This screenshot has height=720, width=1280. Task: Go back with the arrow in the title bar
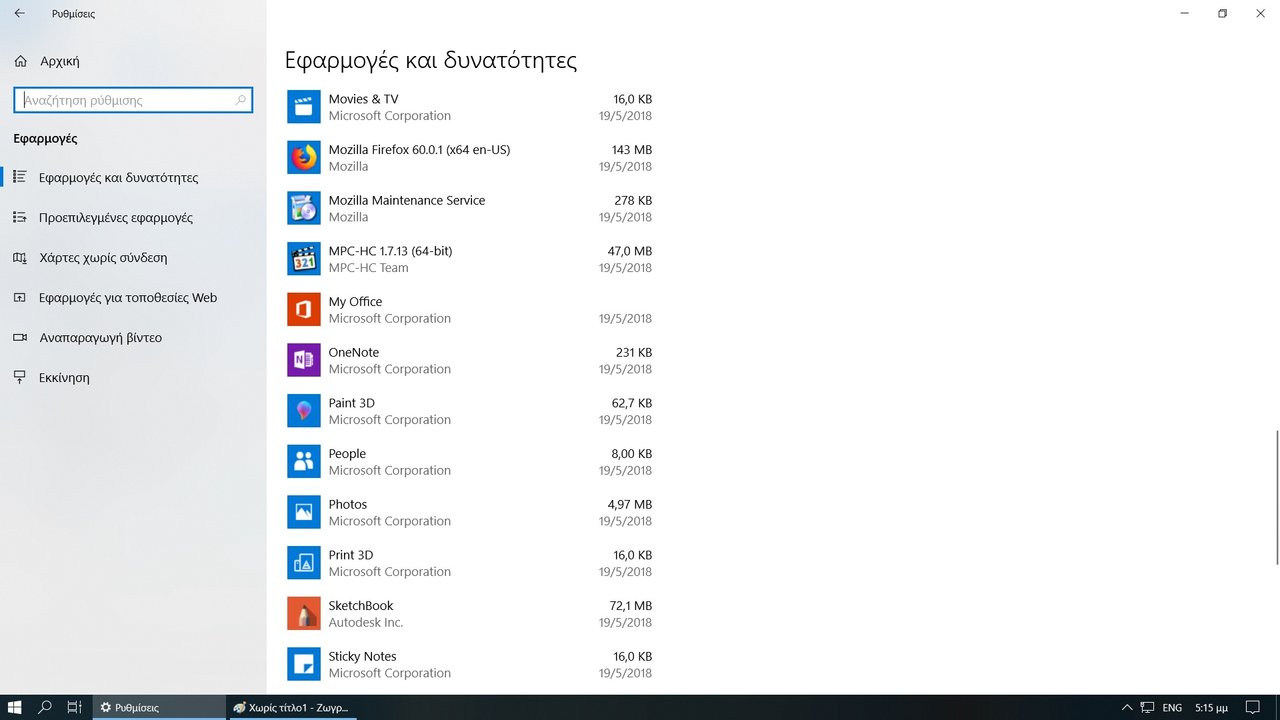20,14
